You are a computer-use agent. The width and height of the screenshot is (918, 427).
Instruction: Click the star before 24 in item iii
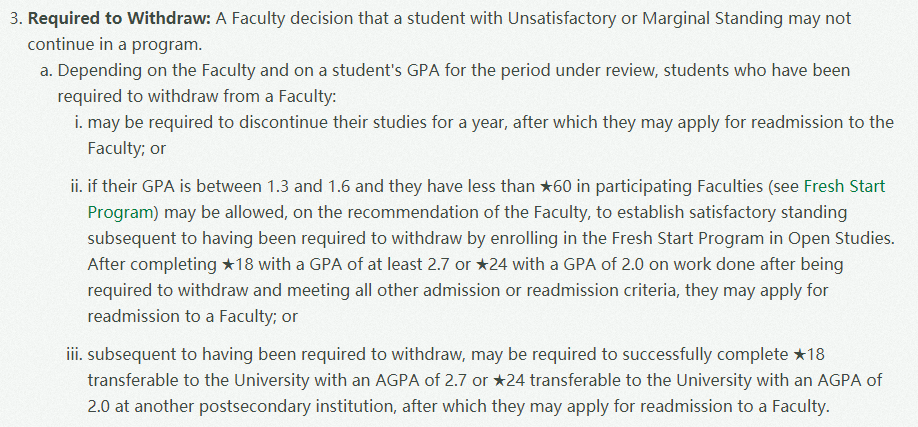click(x=501, y=382)
